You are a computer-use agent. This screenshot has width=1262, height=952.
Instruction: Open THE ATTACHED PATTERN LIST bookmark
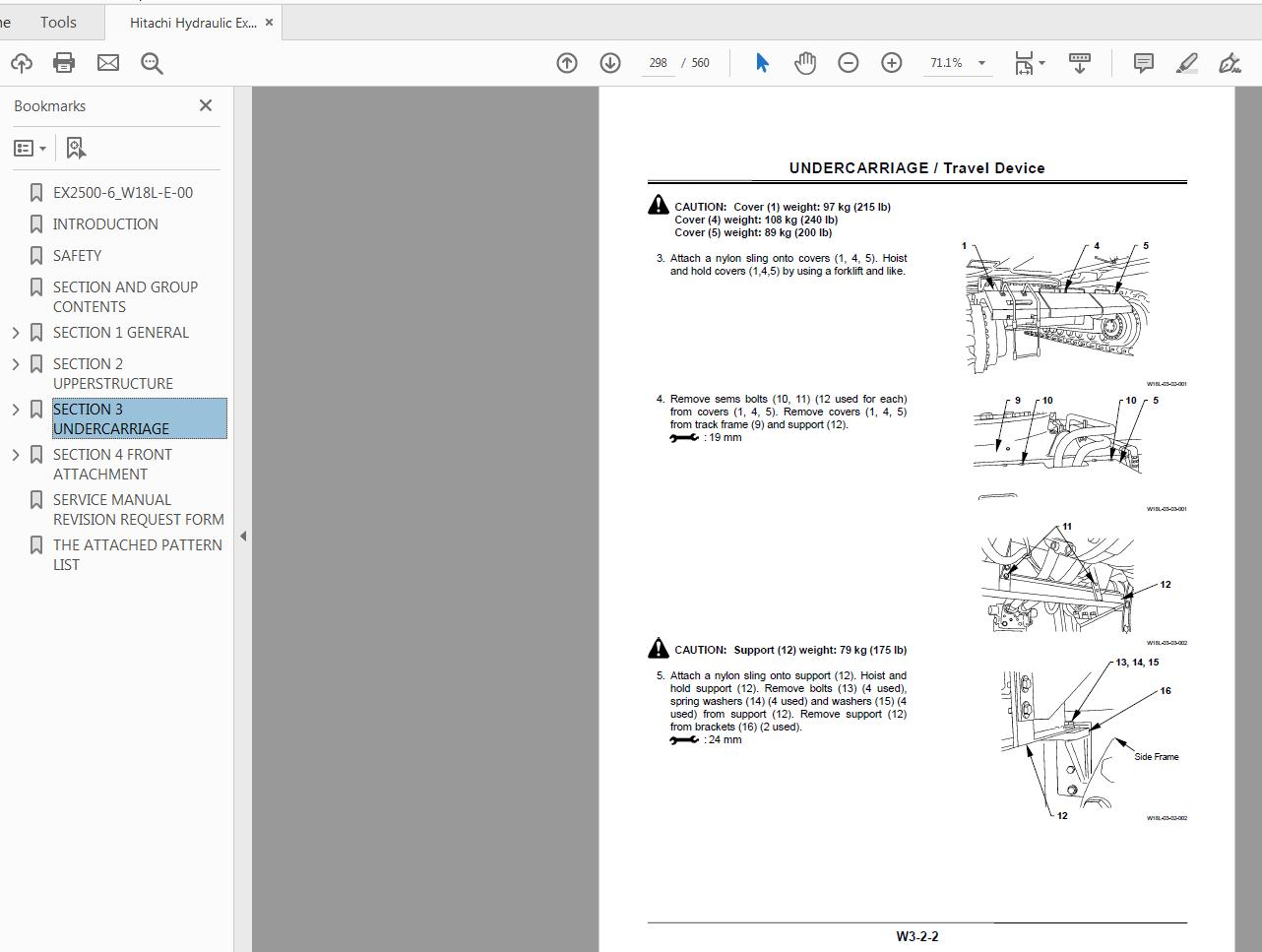tap(138, 555)
